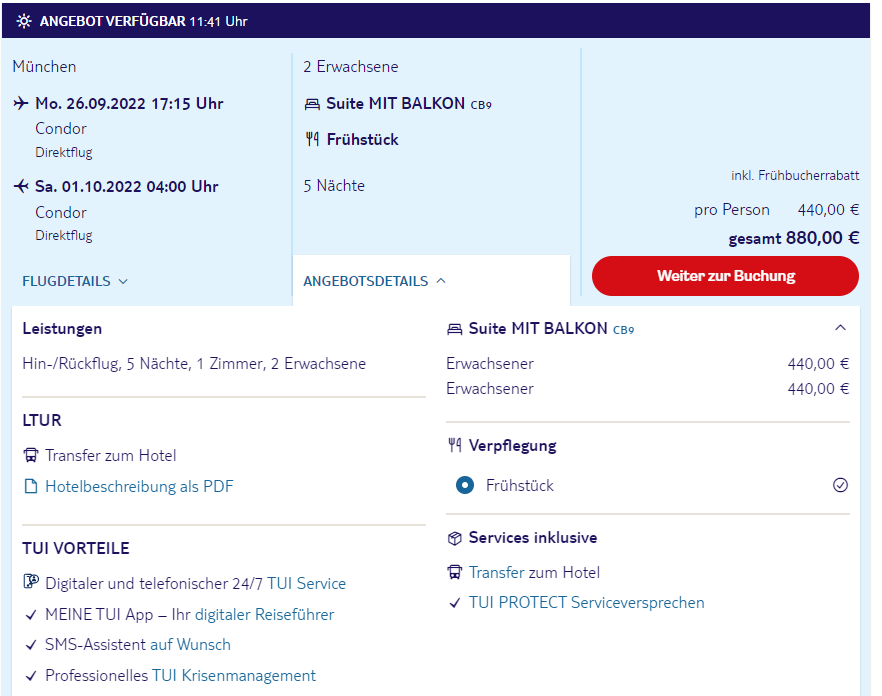Click the phone service icon under TUI Vorteile

click(30, 583)
